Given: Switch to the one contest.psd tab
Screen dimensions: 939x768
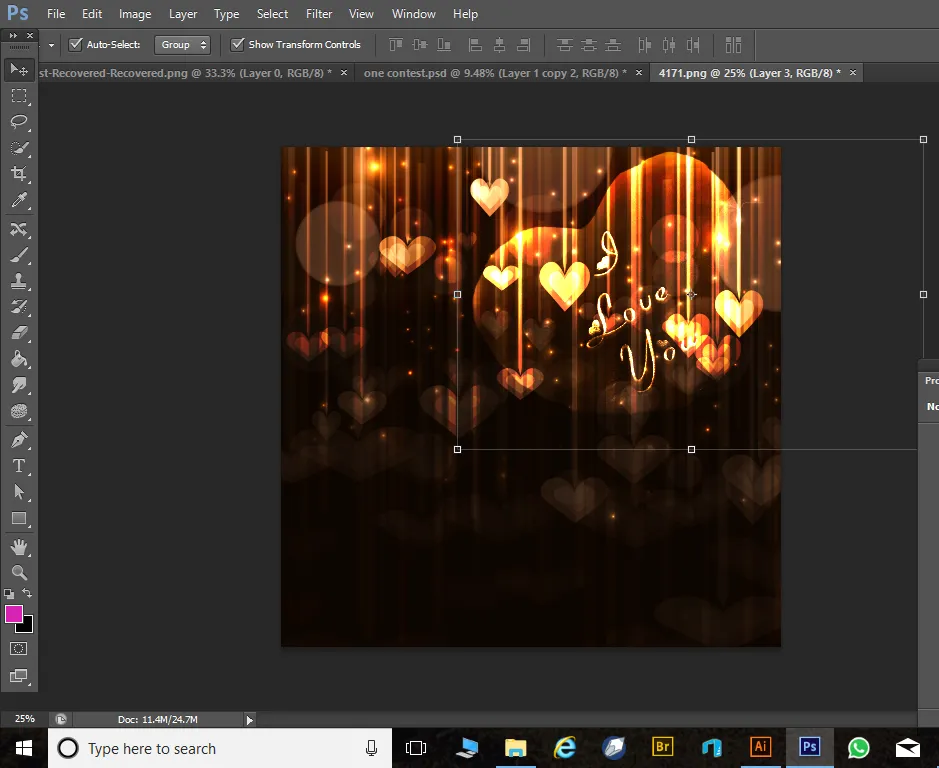Looking at the screenshot, I should pyautogui.click(x=495, y=73).
